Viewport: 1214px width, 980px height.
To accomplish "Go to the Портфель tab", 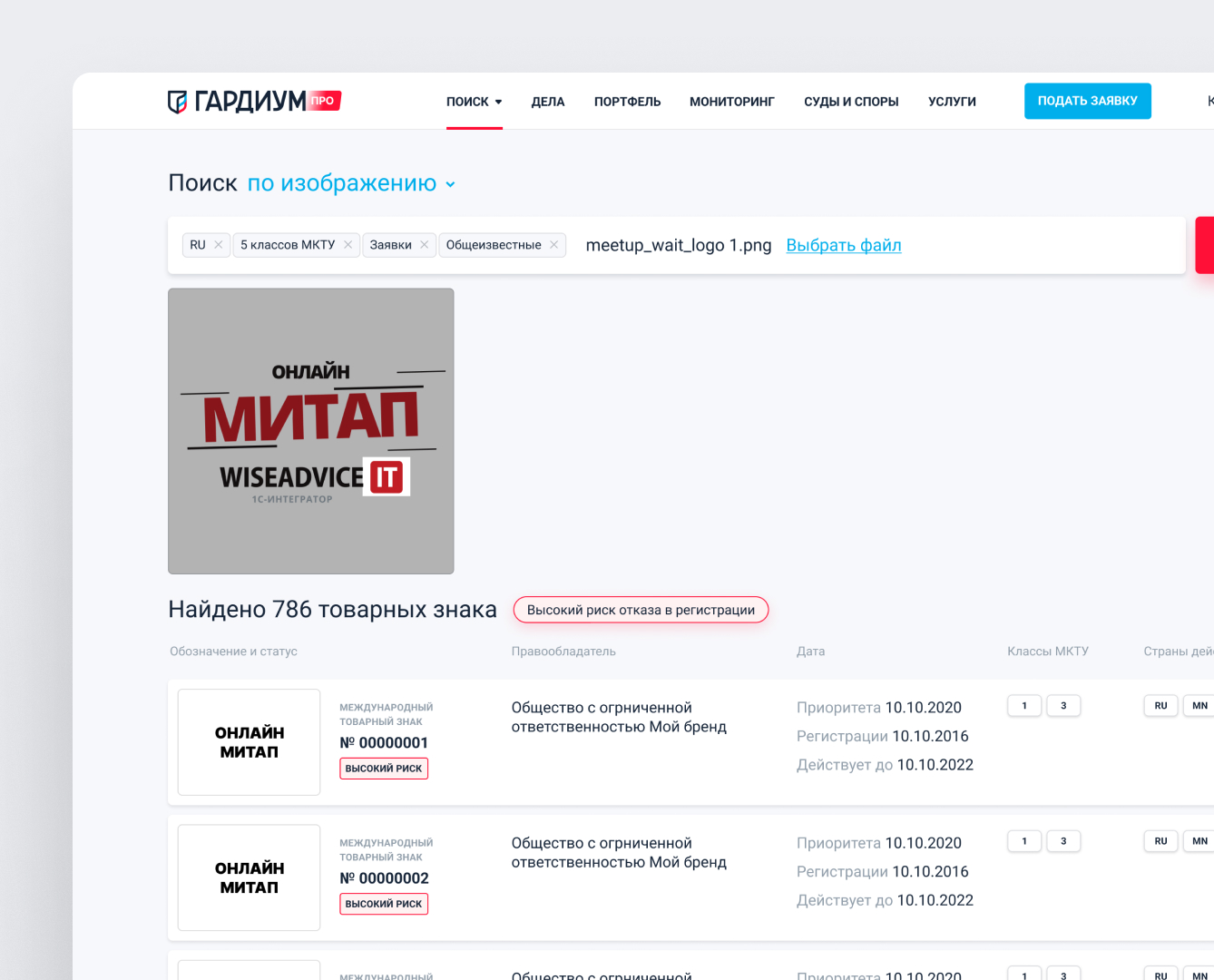I will tap(627, 102).
